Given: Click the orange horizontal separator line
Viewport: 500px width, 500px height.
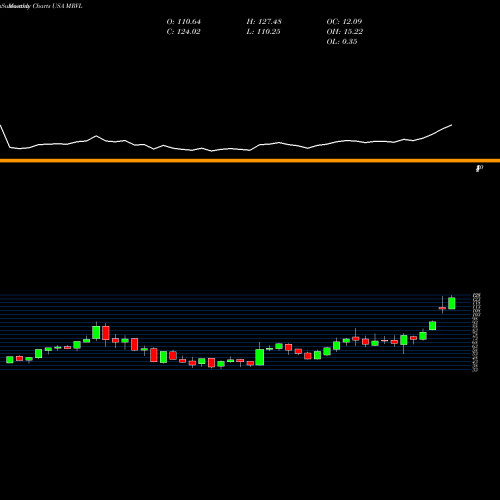Looking at the screenshot, I should coord(250,161).
